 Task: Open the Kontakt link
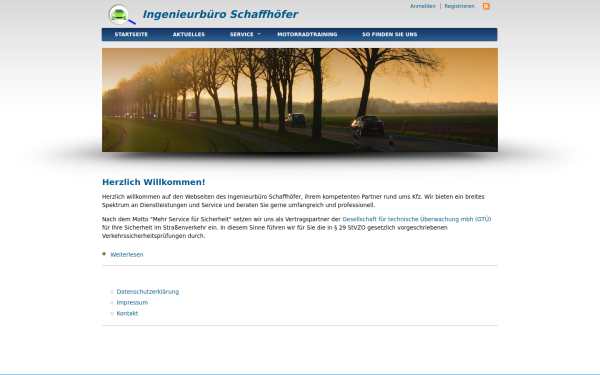[x=127, y=313]
